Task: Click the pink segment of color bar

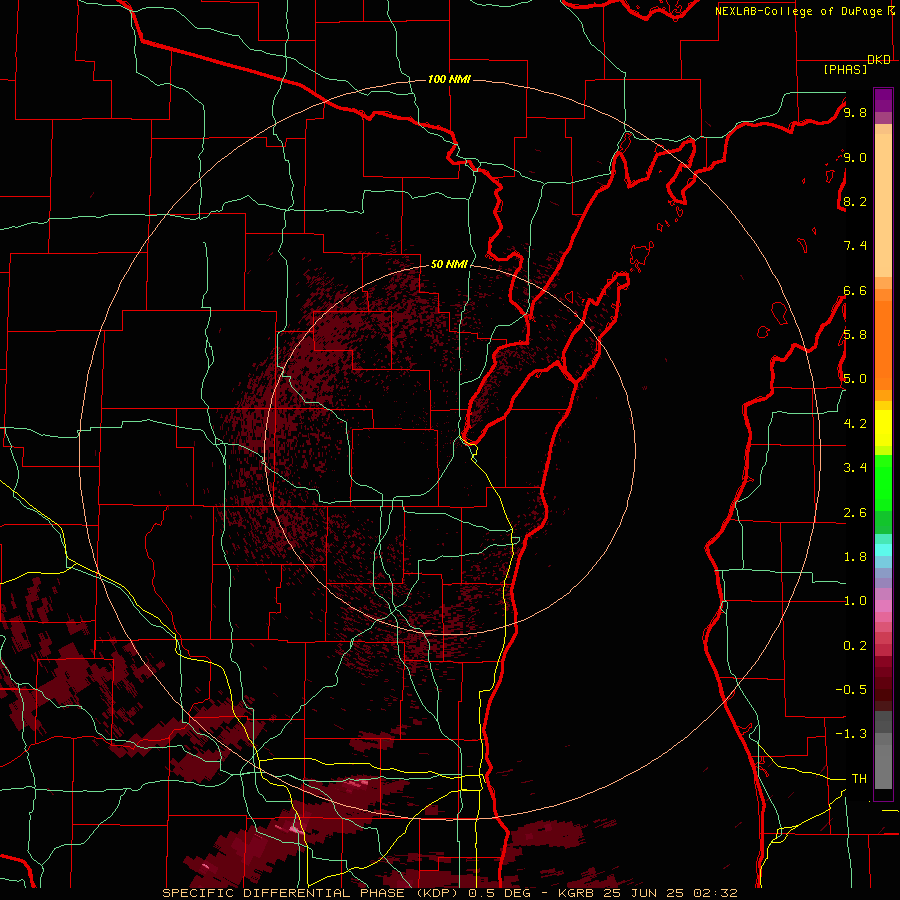Action: [x=883, y=606]
